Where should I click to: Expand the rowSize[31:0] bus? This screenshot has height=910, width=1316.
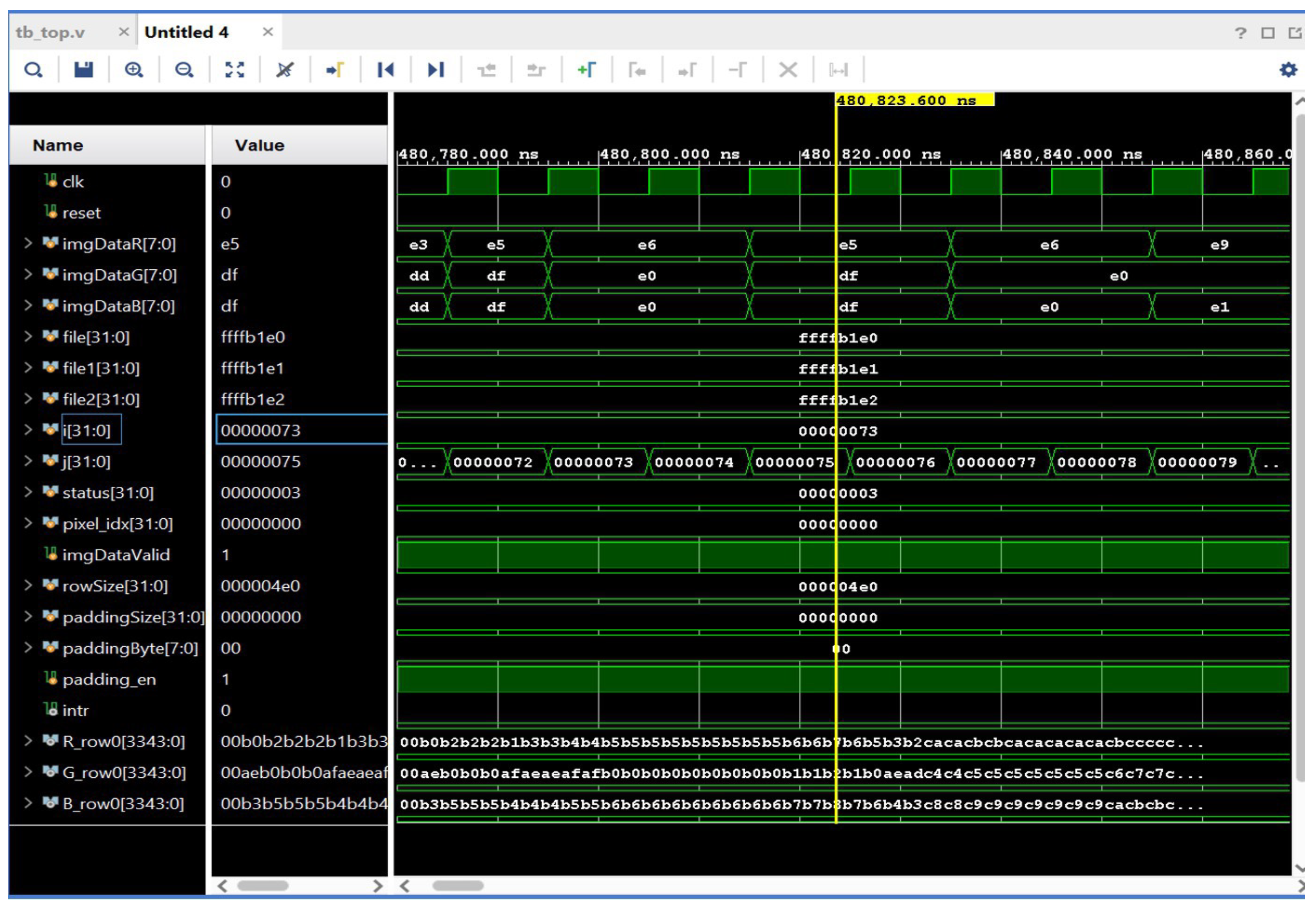point(28,585)
